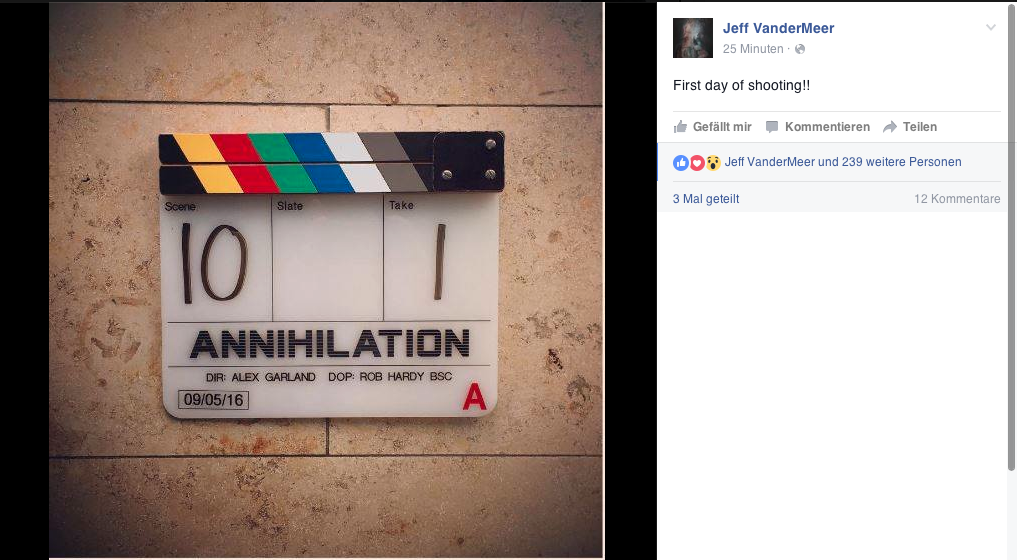
Task: Click the Kommentieren button
Action: [x=818, y=127]
